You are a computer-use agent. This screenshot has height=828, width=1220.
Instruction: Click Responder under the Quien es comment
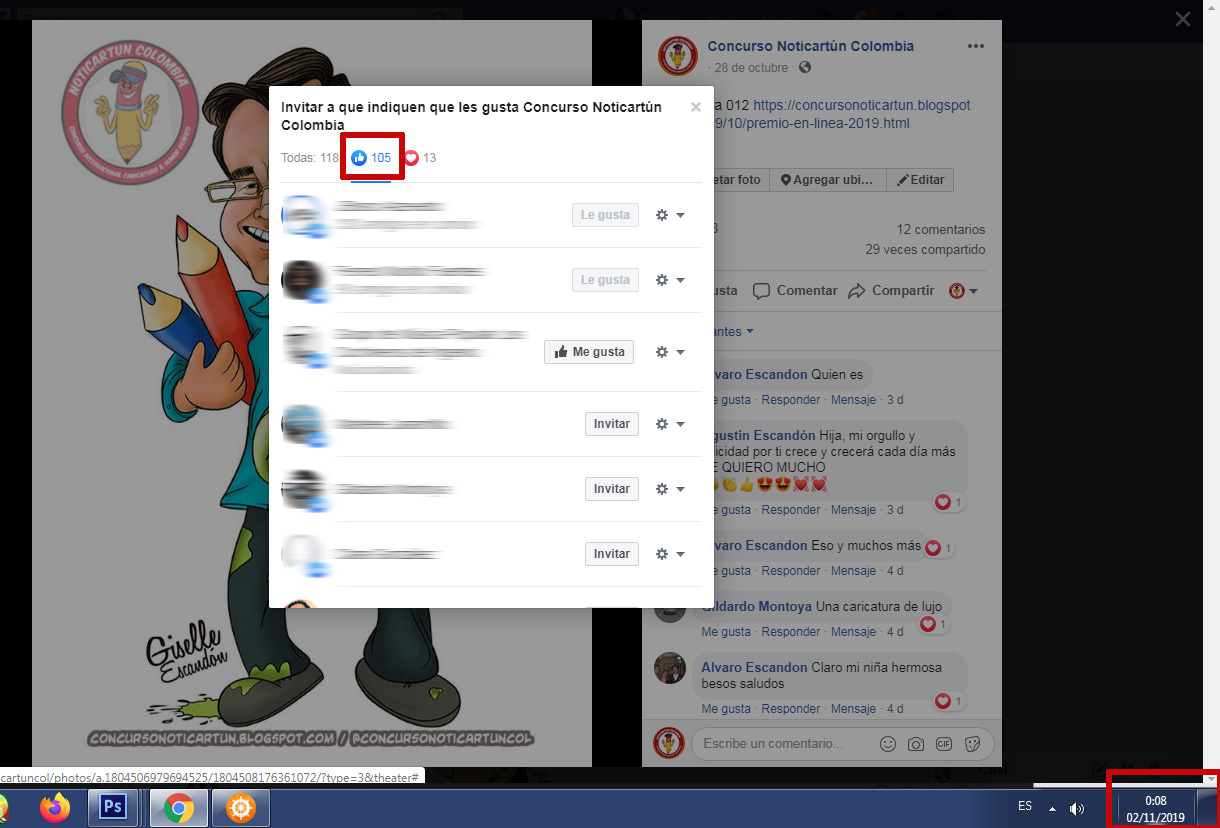click(791, 400)
